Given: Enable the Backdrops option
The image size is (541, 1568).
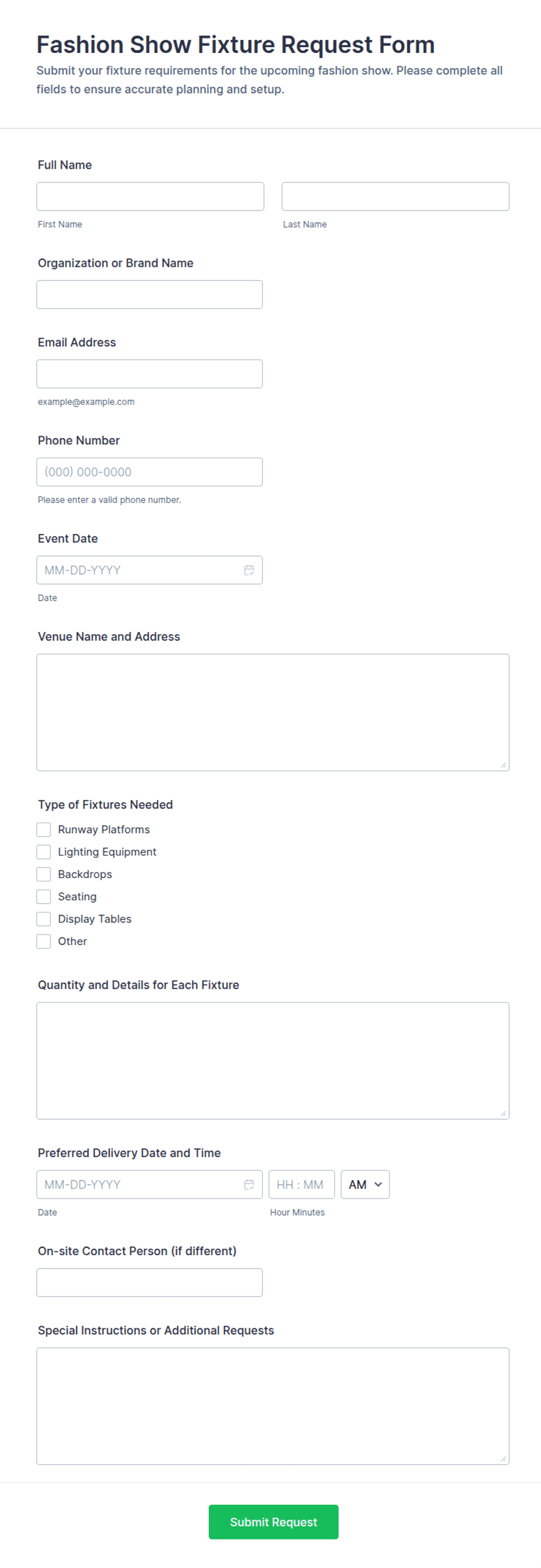Looking at the screenshot, I should (x=44, y=874).
